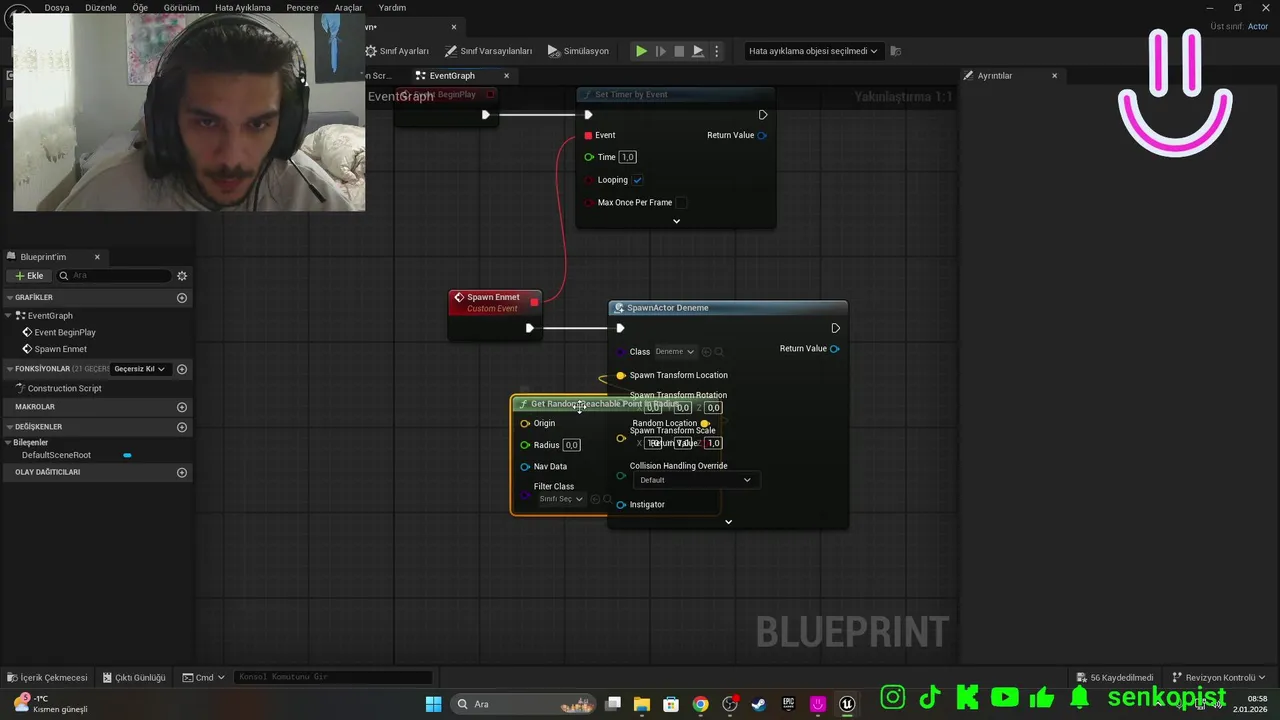Expand Set Timer by Event node chevron
The width and height of the screenshot is (1280, 720).
pos(676,221)
